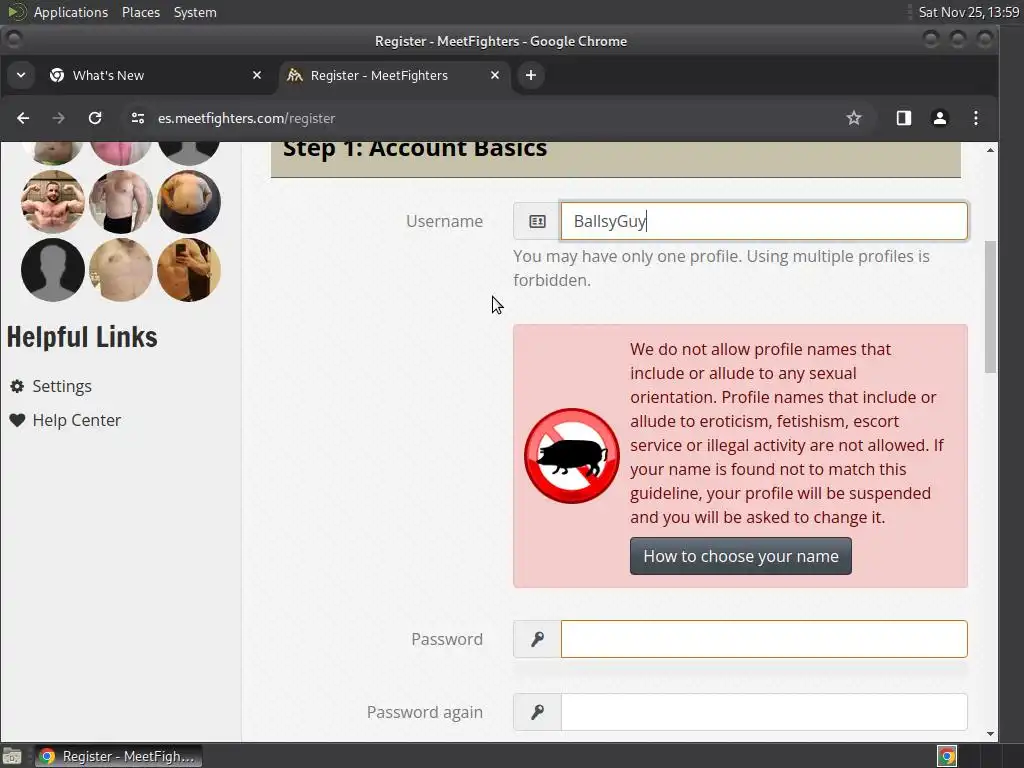The width and height of the screenshot is (1024, 768).
Task: Focus the Password again input field
Action: (x=763, y=712)
